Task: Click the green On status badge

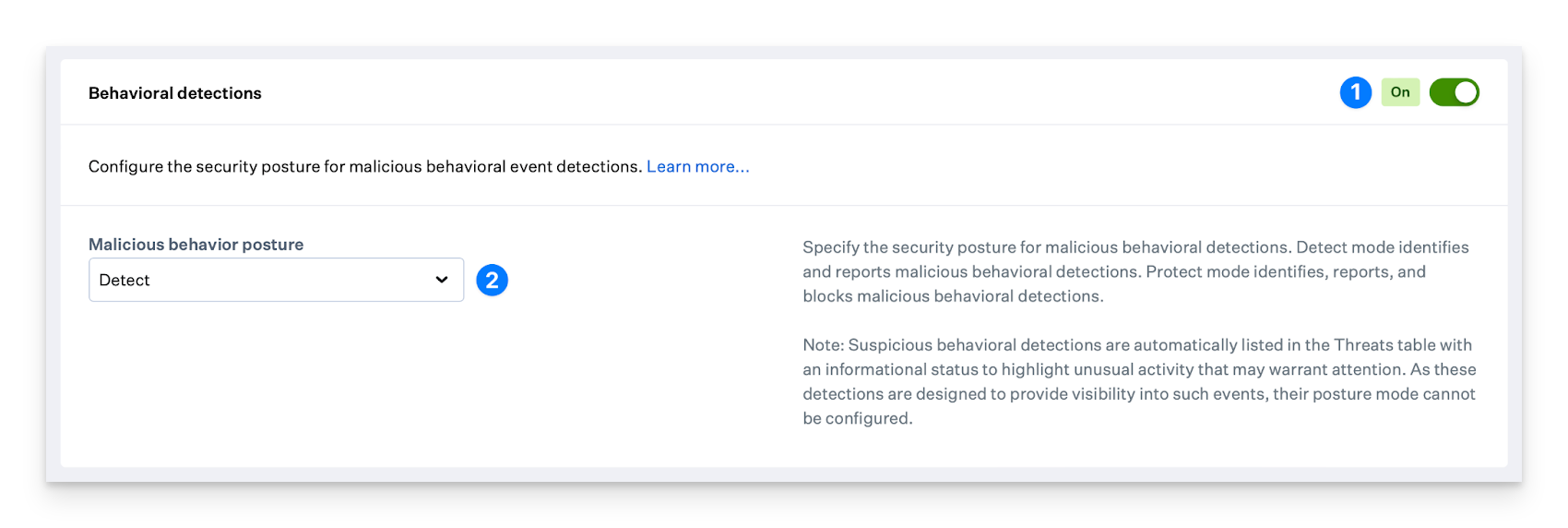Action: tap(1399, 92)
